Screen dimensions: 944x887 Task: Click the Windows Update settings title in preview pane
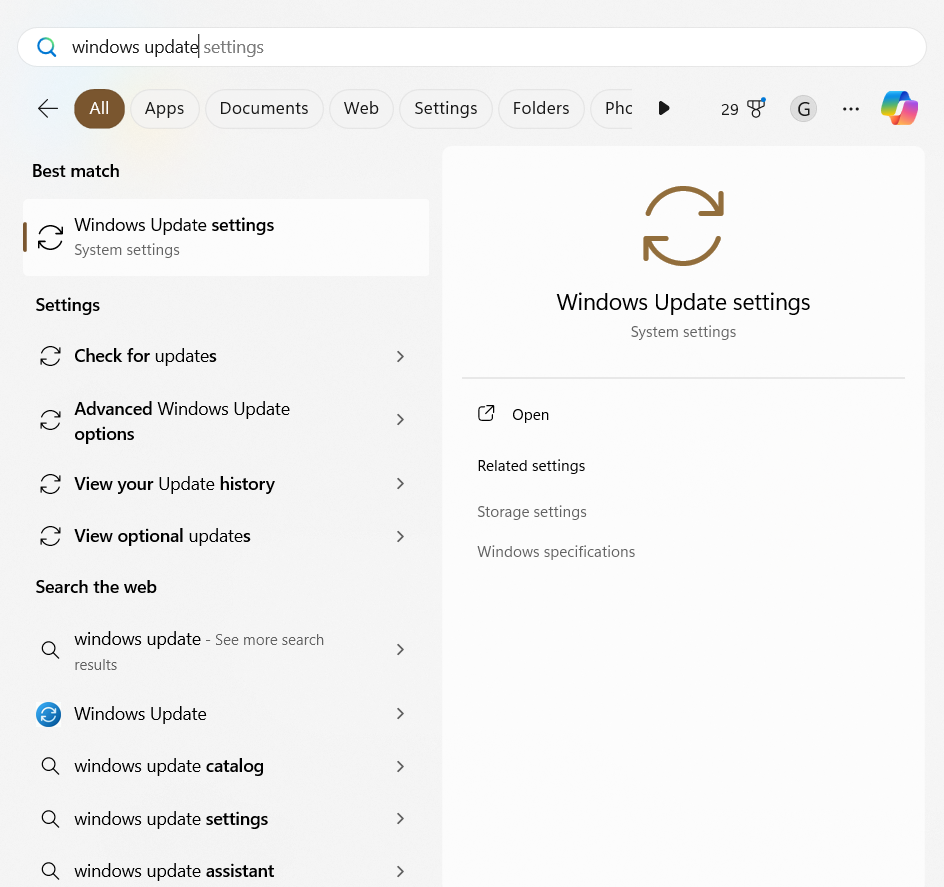(683, 302)
